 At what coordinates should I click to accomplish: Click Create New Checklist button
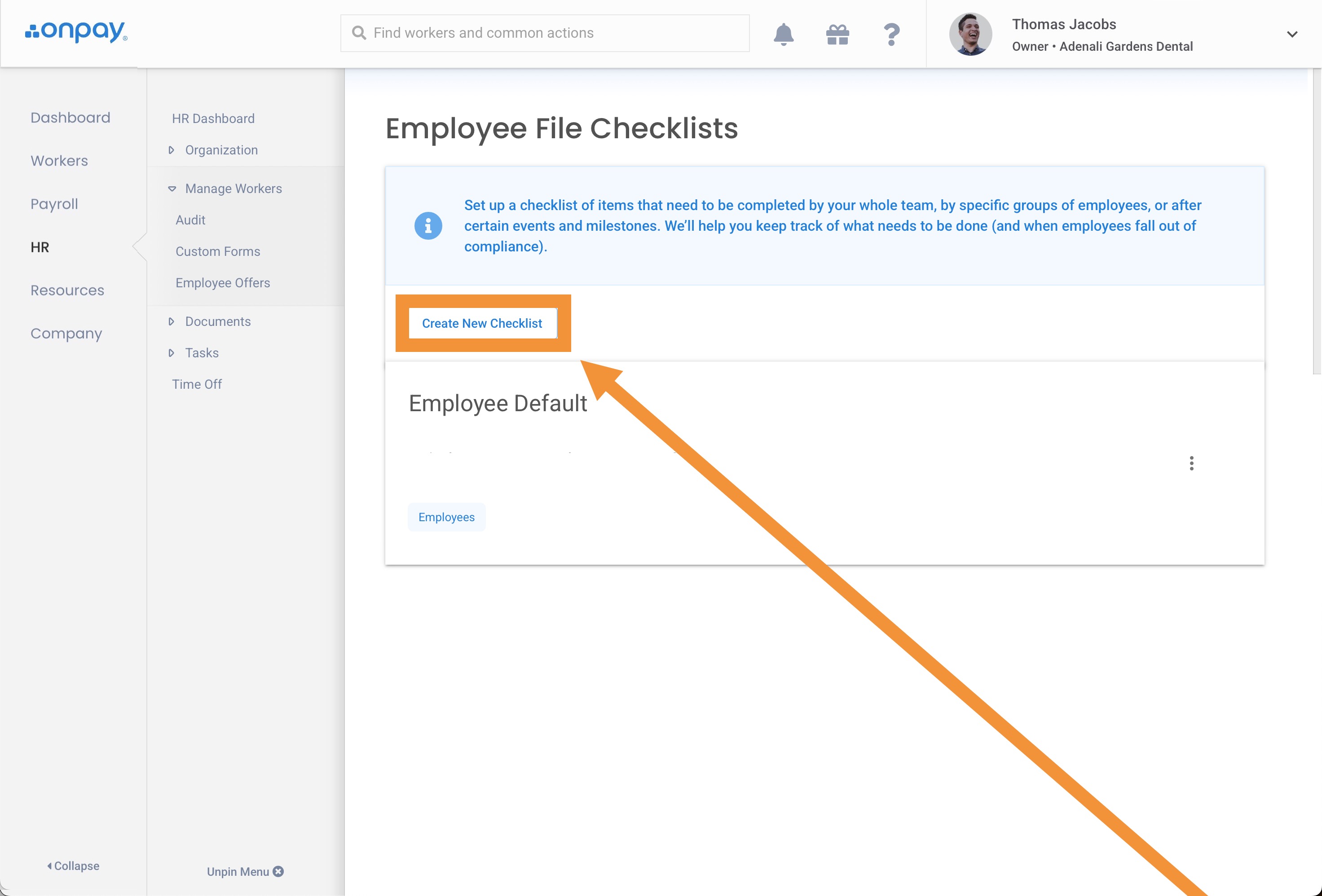pos(482,323)
